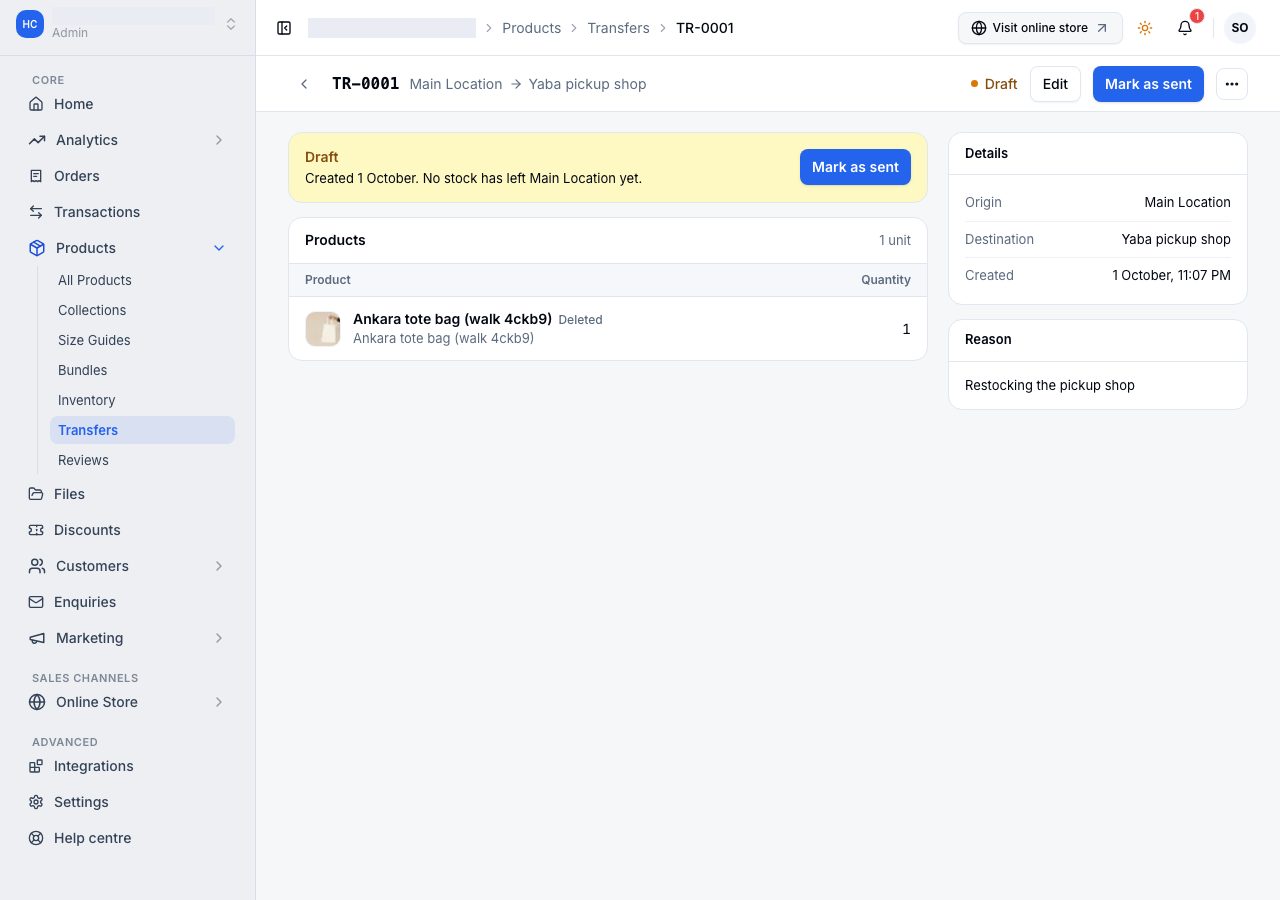
Task: Open the store switcher dropdown
Action: point(231,24)
